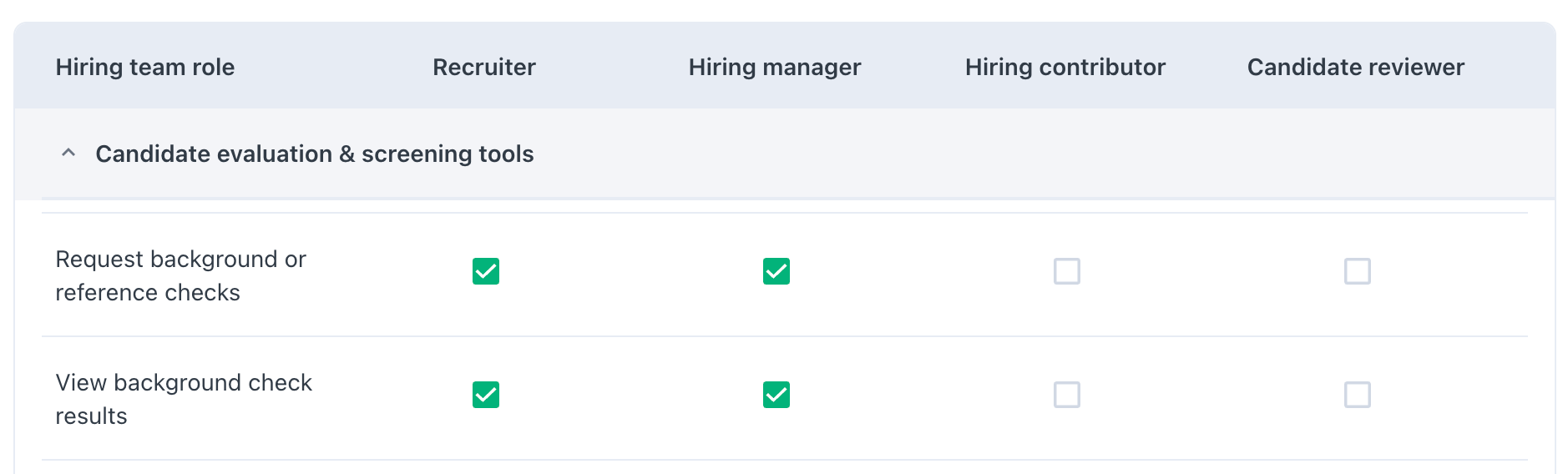Click the Request background or reference checks label

[181, 275]
